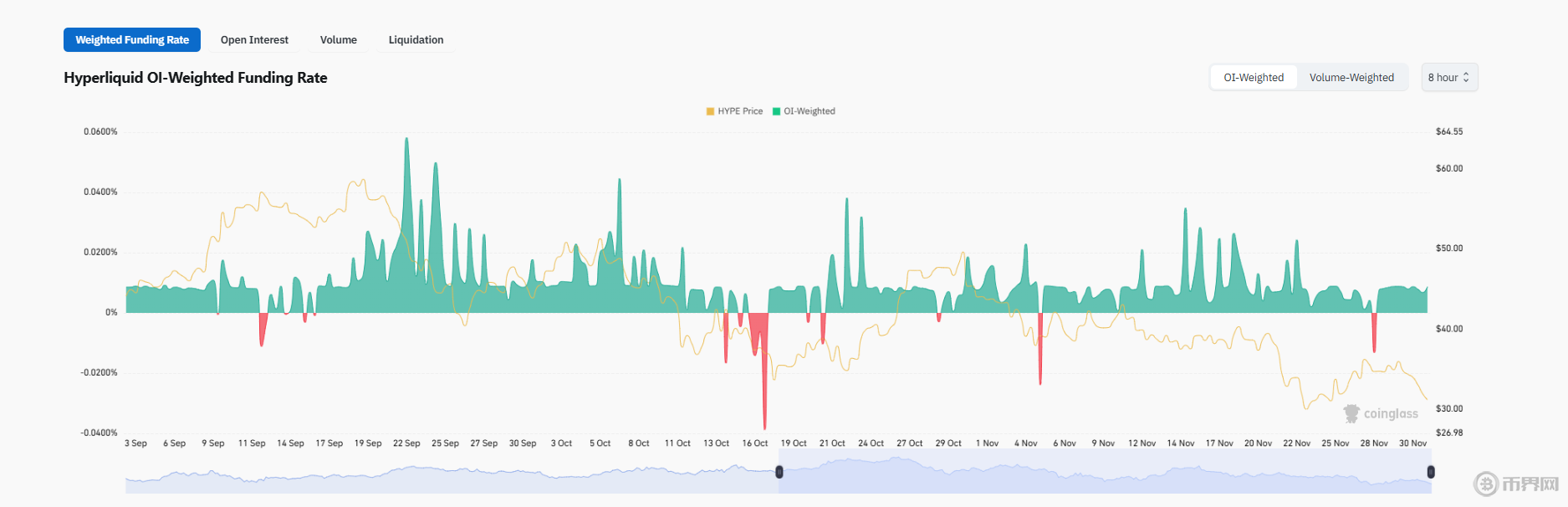
Task: Switch to Volume-Weighted funding rate
Action: click(1351, 77)
